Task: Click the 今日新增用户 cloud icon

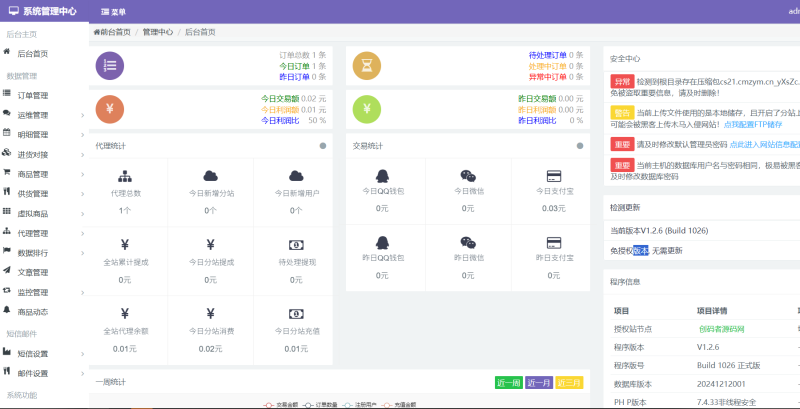Action: click(x=296, y=176)
